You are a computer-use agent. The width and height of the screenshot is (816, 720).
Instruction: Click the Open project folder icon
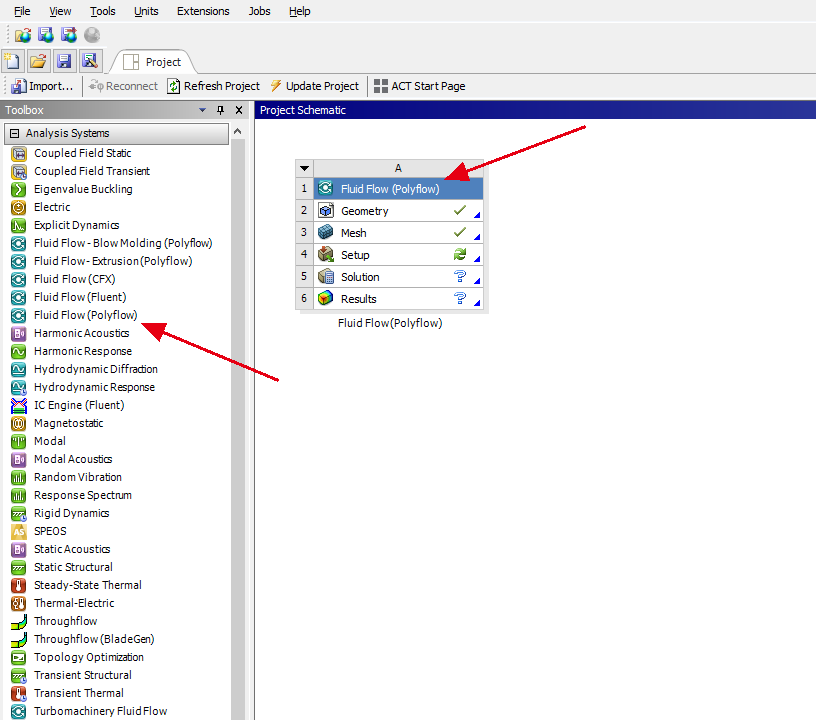pos(38,61)
